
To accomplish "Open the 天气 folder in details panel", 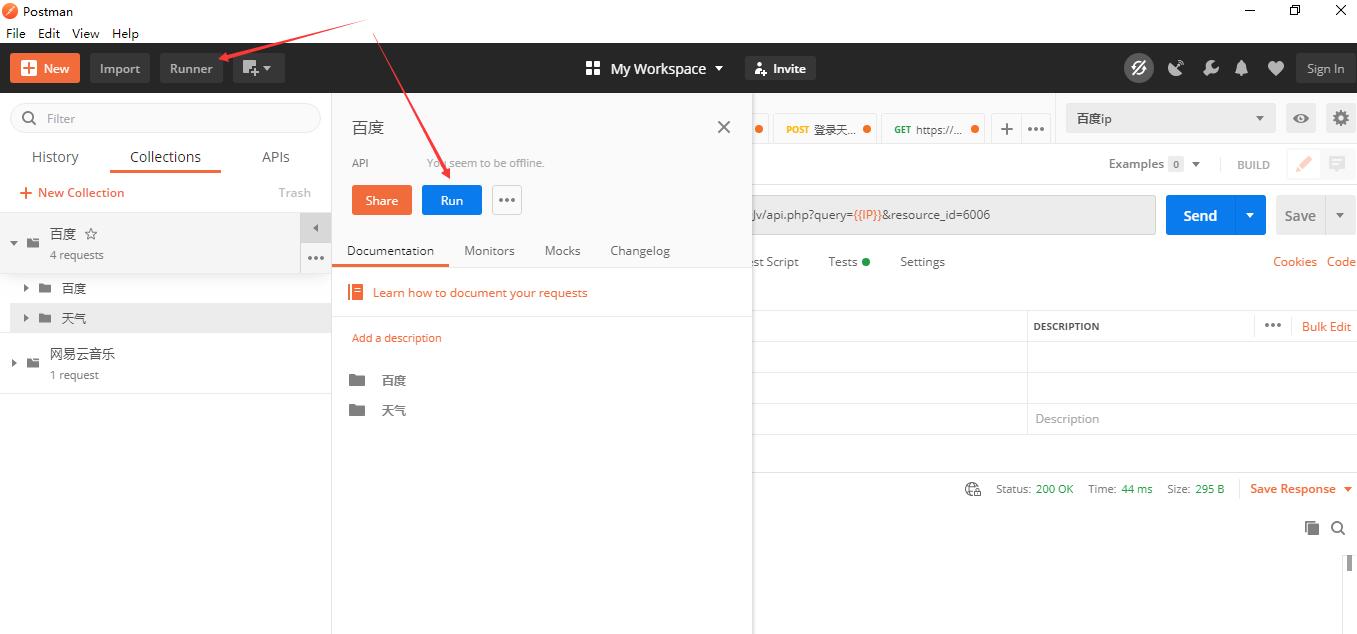I will pyautogui.click(x=394, y=410).
